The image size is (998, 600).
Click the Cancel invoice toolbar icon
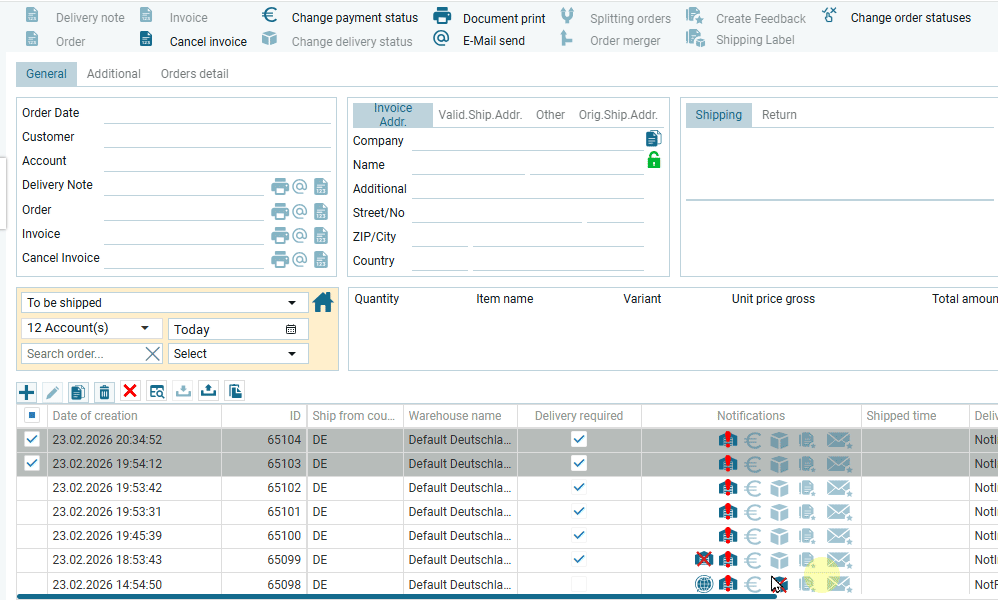(146, 40)
